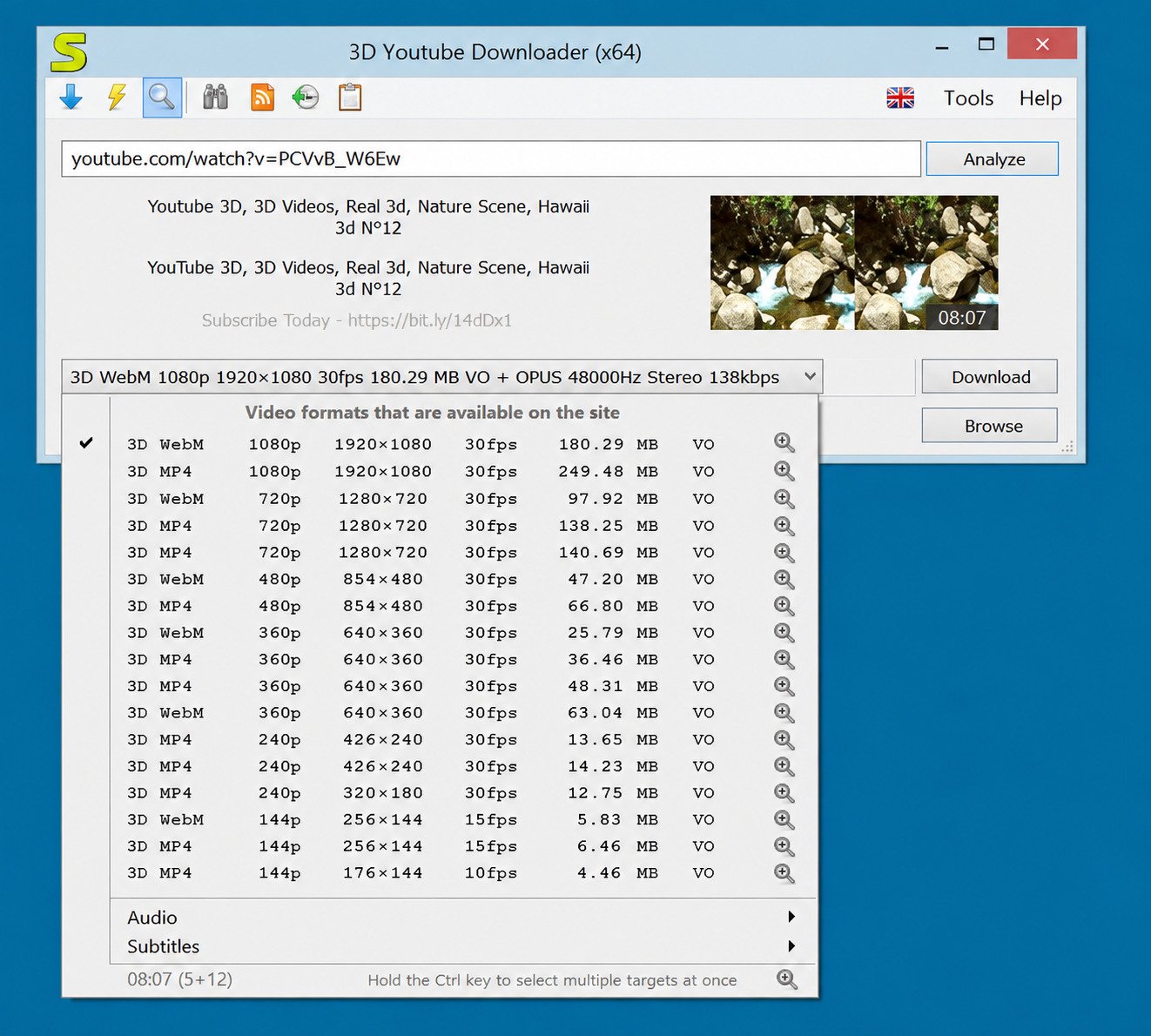
Task: Click the Analyze button
Action: click(993, 159)
